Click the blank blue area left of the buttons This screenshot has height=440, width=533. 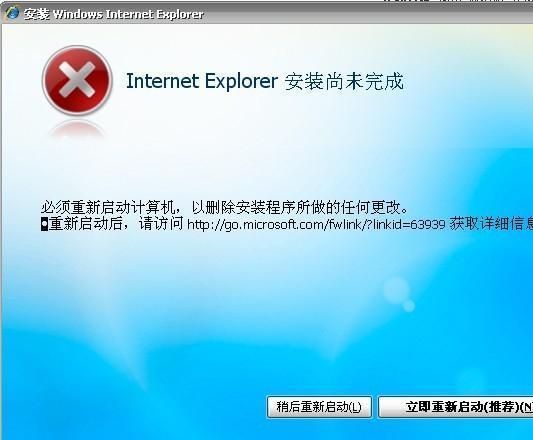click(x=136, y=407)
